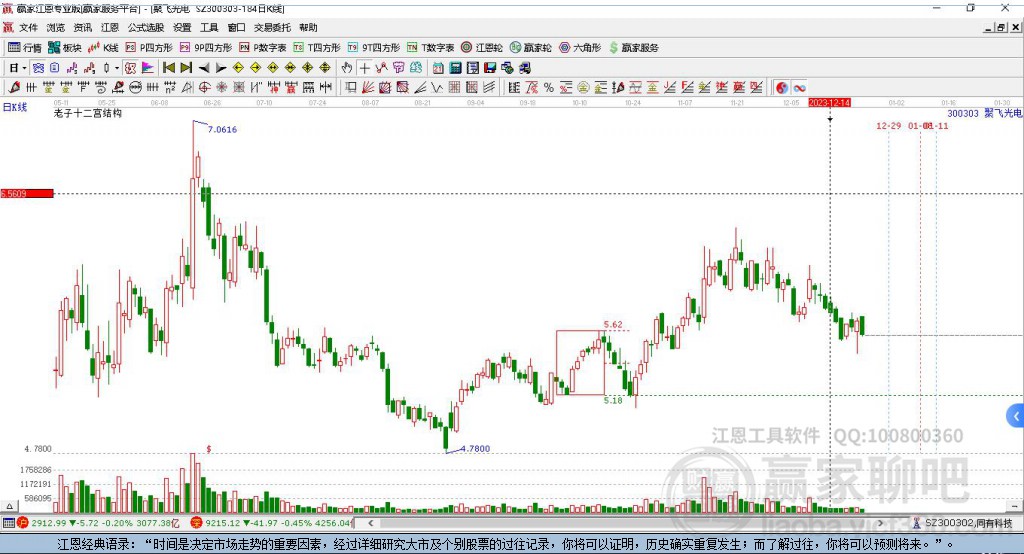Jump to first bar with green skip-back icon
Viewport: 1024px width, 554px height.
[x=168, y=68]
